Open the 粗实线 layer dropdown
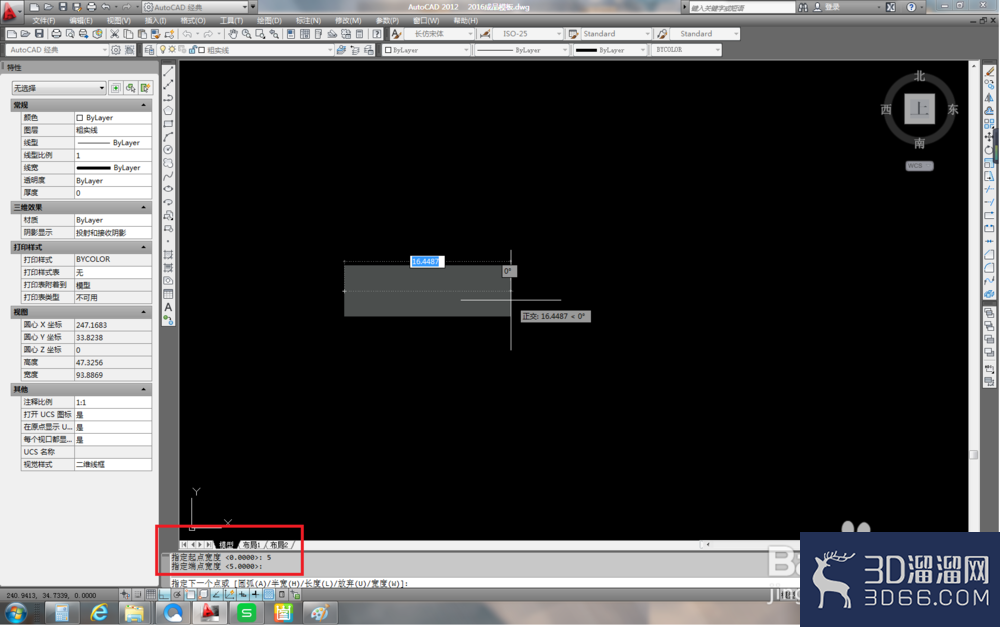The height and width of the screenshot is (627, 1000). click(265, 50)
